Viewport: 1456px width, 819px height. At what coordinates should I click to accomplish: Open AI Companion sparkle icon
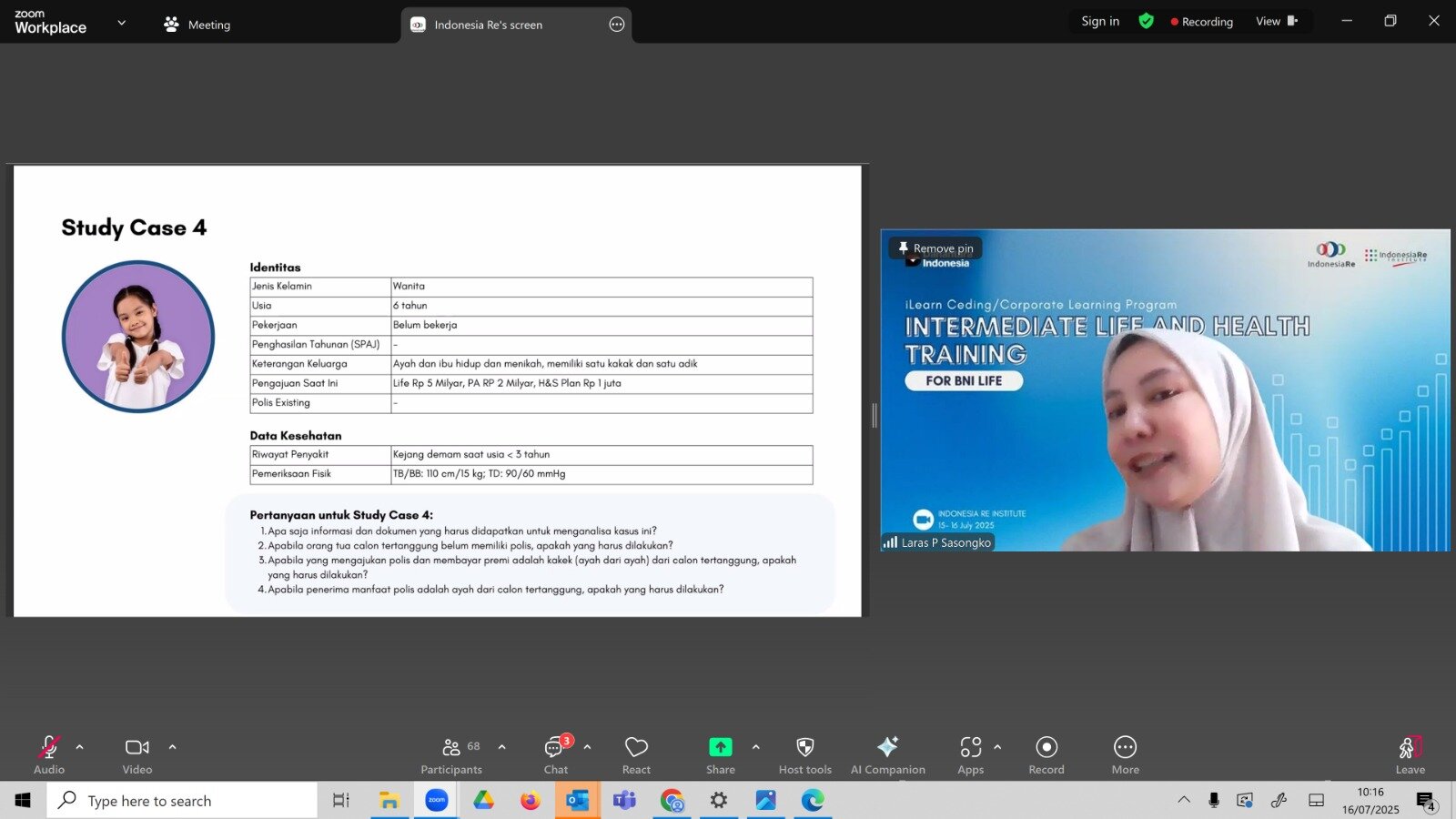pos(888,747)
